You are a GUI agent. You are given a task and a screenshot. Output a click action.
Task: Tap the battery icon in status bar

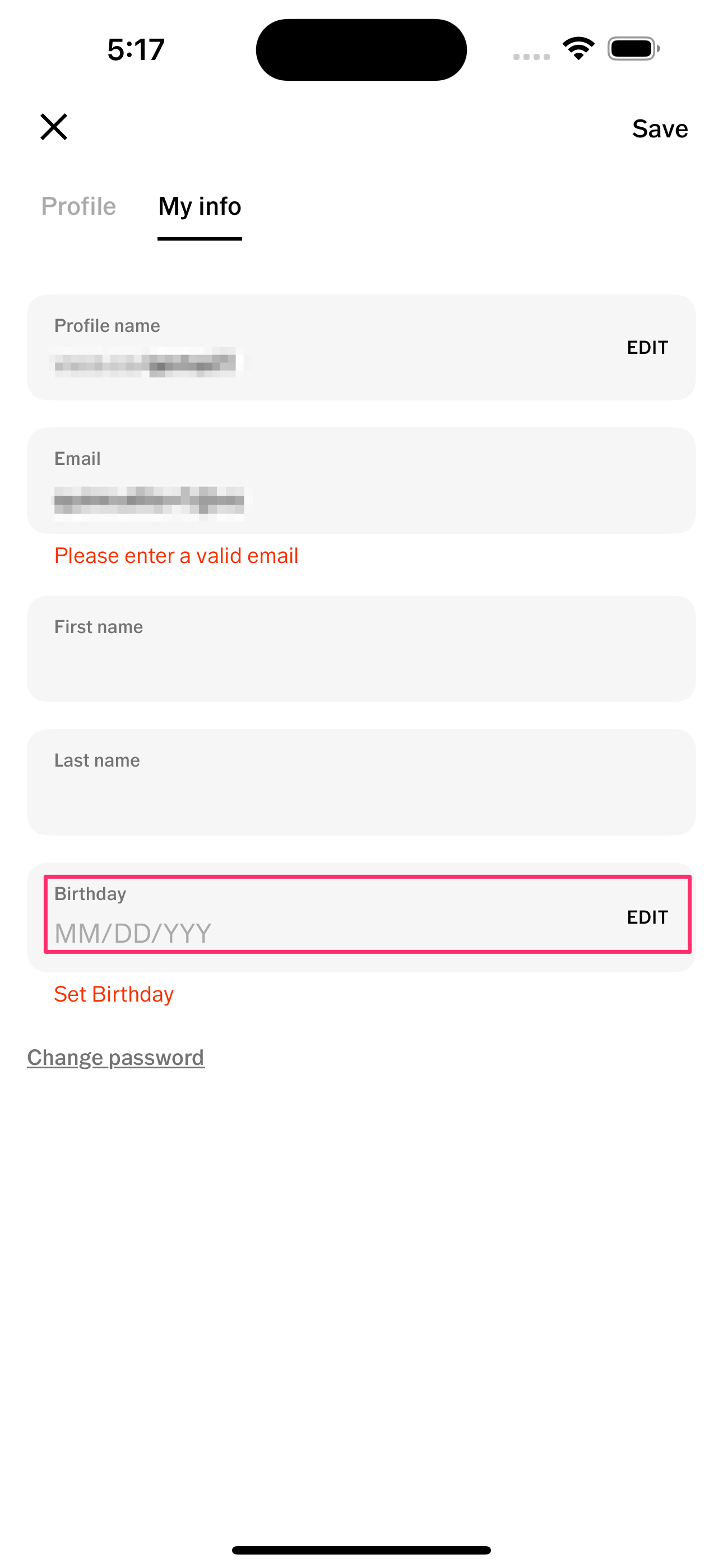[x=633, y=49]
